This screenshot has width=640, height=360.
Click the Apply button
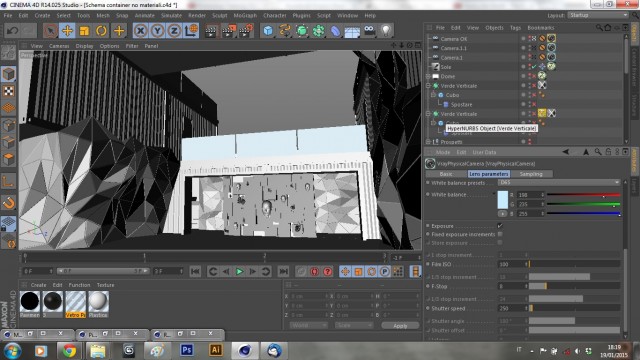(x=400, y=326)
